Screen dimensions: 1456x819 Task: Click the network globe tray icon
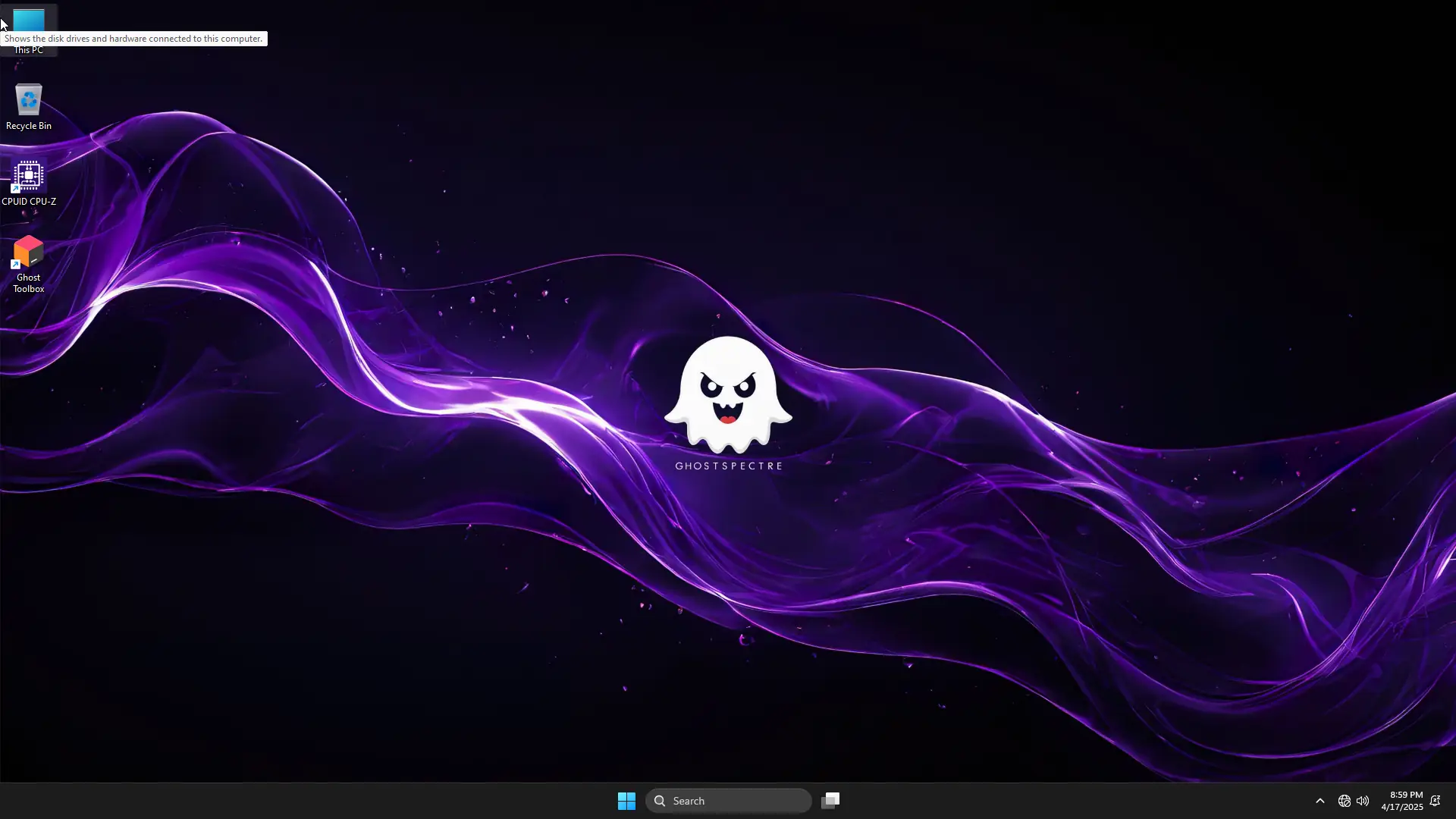coord(1344,801)
